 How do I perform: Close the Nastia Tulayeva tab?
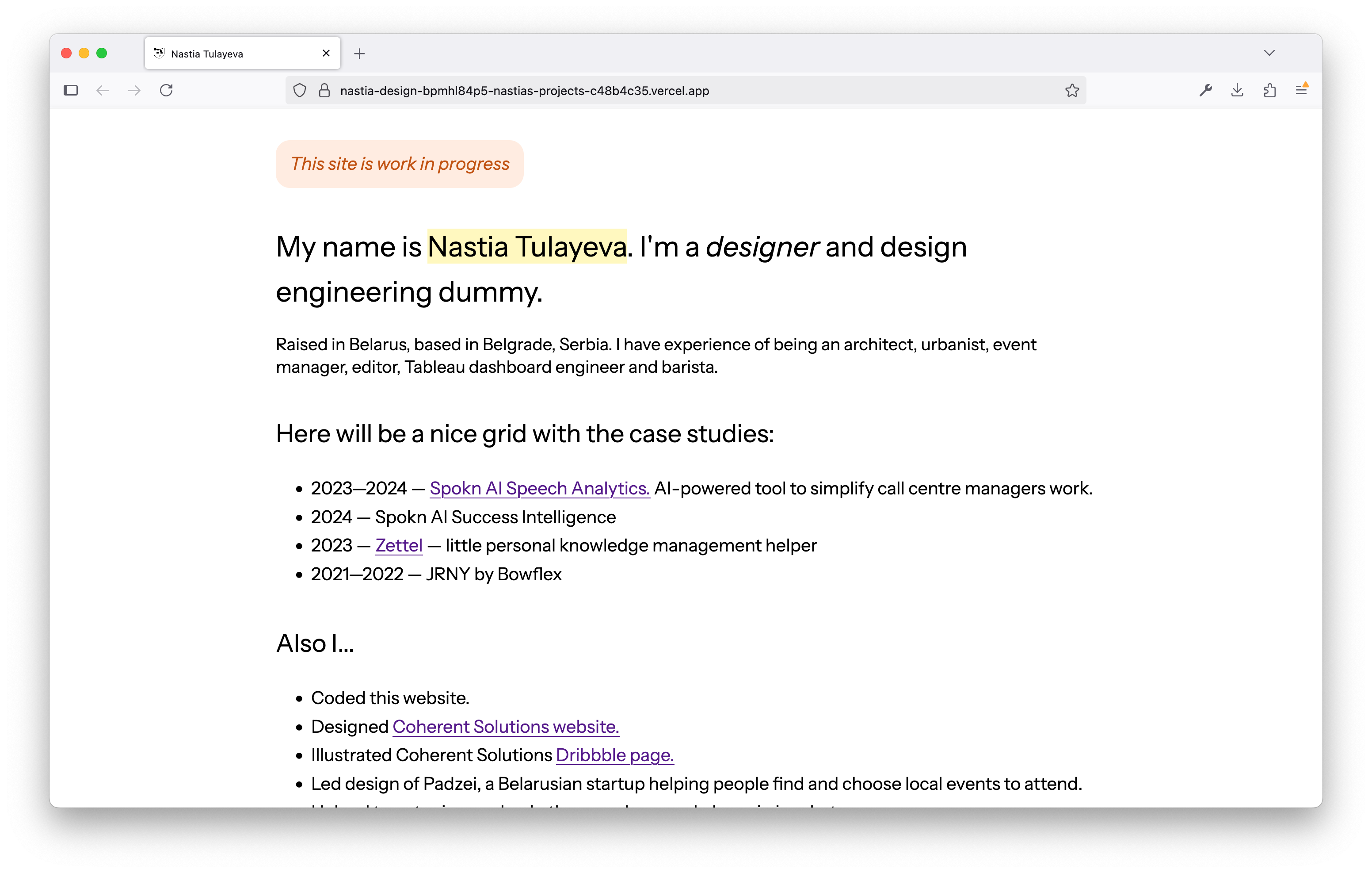coord(326,53)
